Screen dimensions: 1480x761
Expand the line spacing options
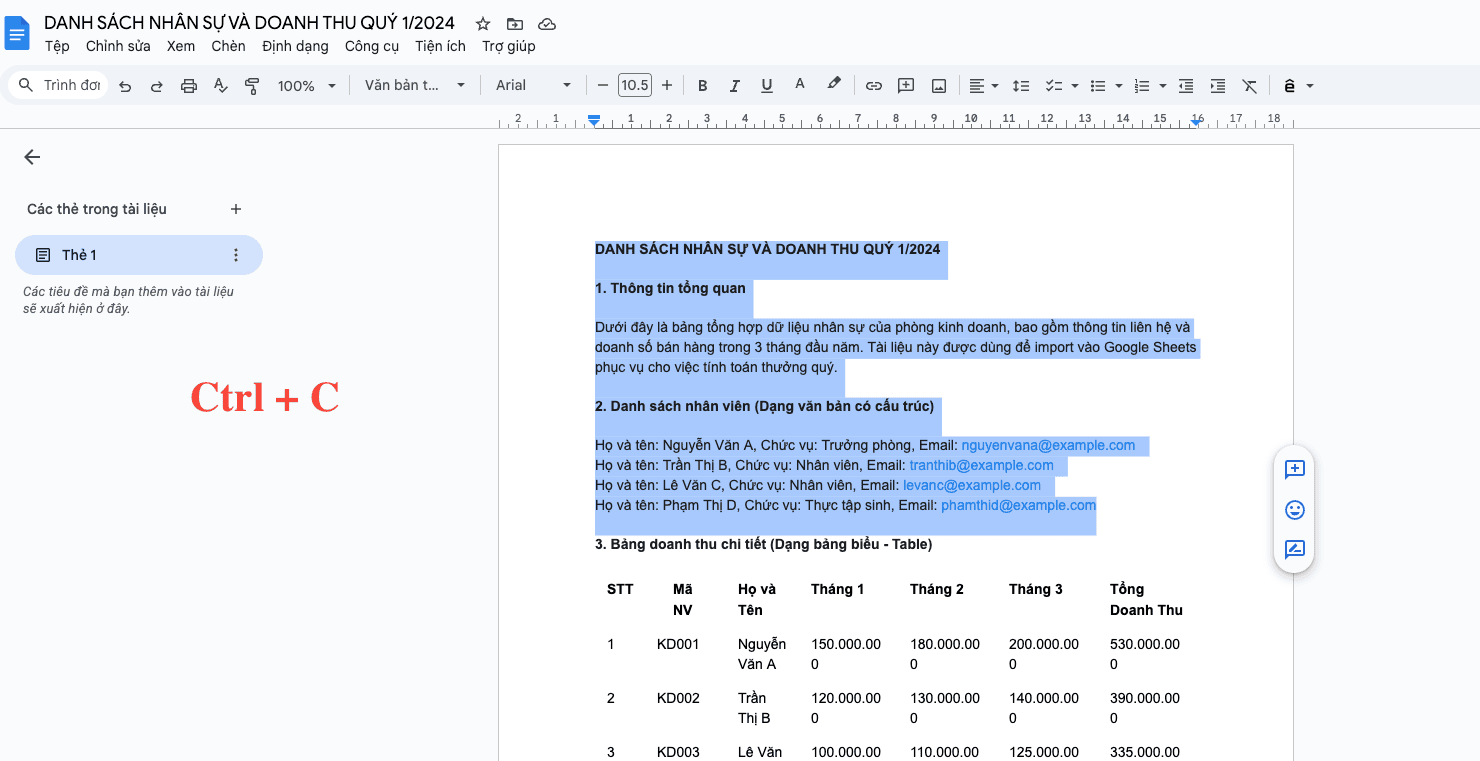[1021, 85]
